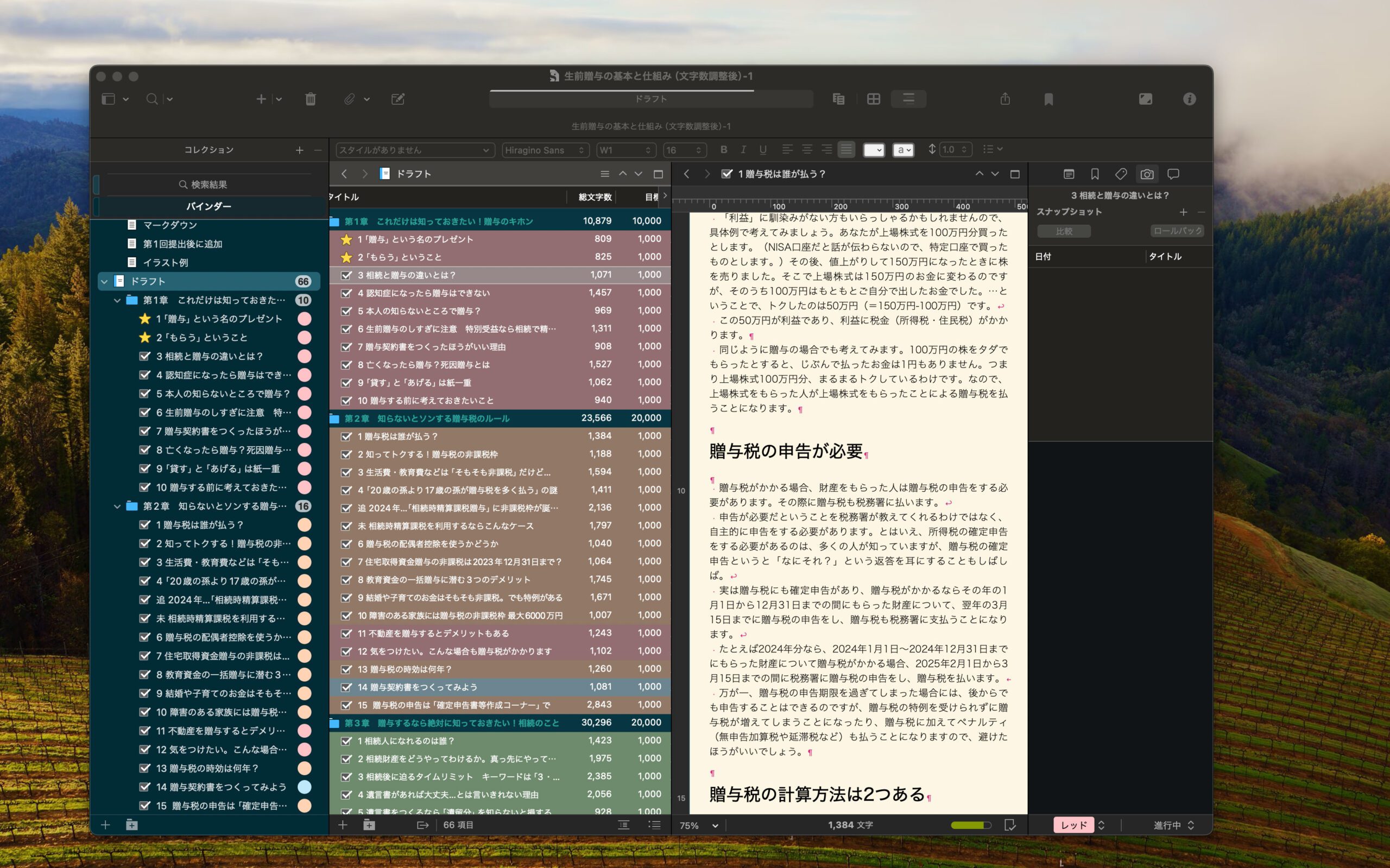
Task: Click the text color swatch in format bar
Action: [x=873, y=150]
